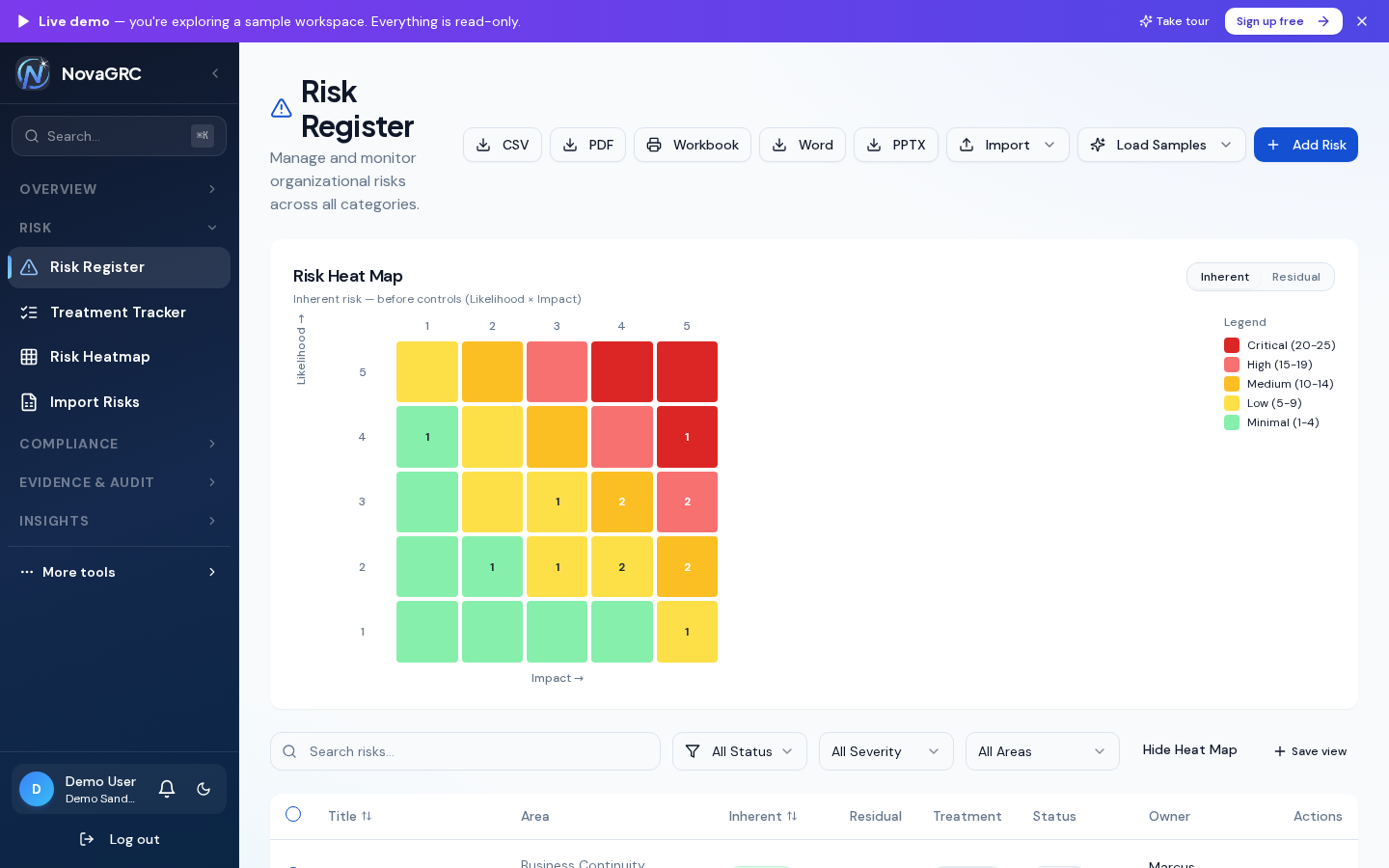
Task: Open Risk Heatmap page from sidebar
Action: [120, 357]
